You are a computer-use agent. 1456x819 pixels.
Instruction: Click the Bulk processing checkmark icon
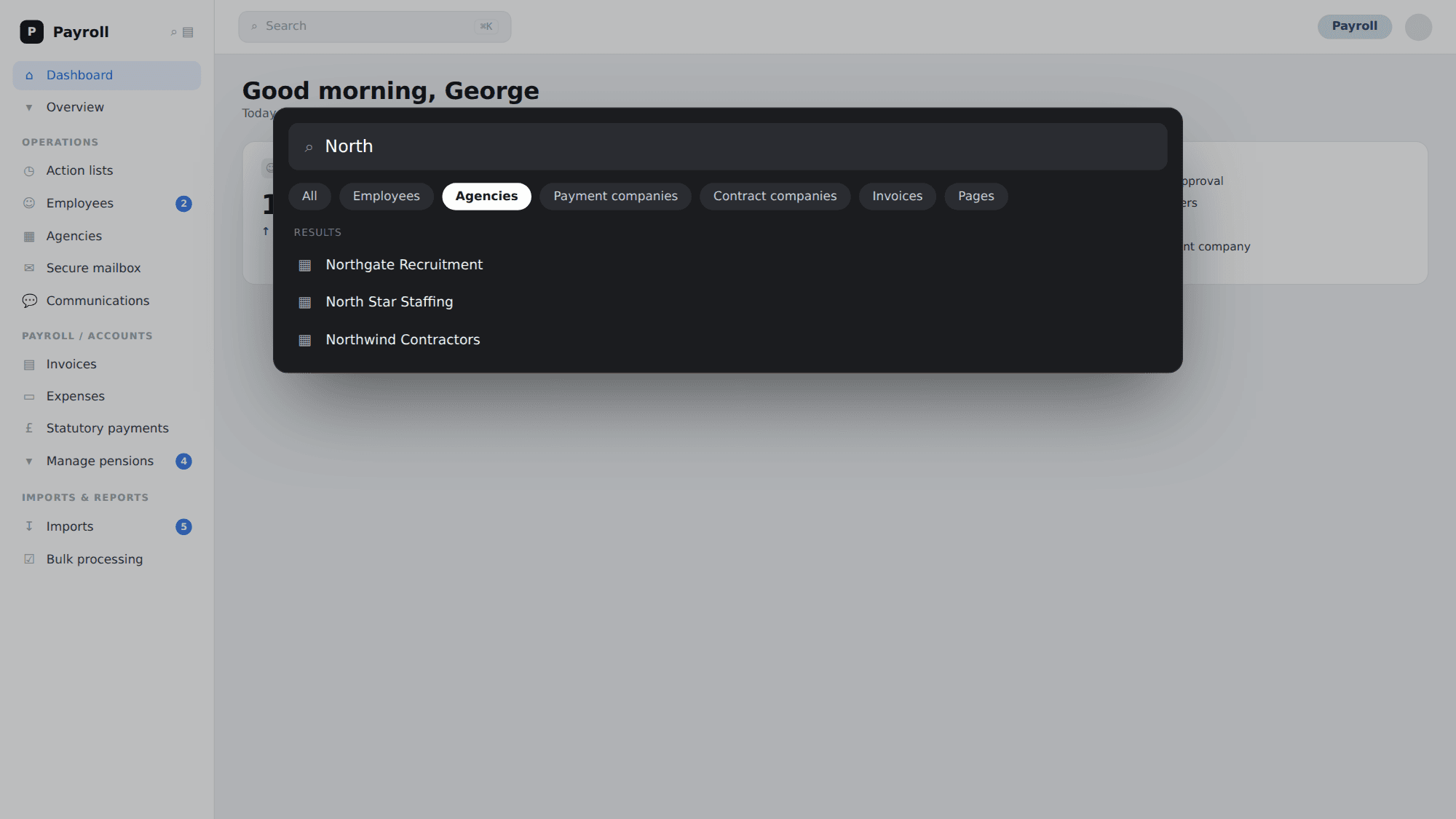29,559
